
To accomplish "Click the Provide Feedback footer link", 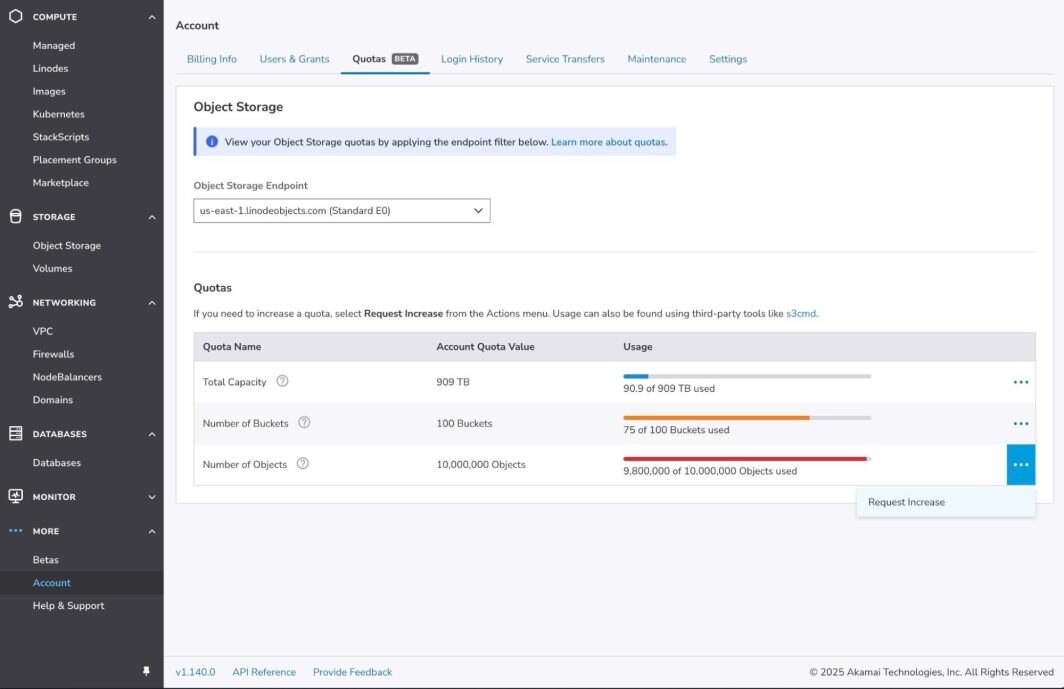I will [x=352, y=672].
